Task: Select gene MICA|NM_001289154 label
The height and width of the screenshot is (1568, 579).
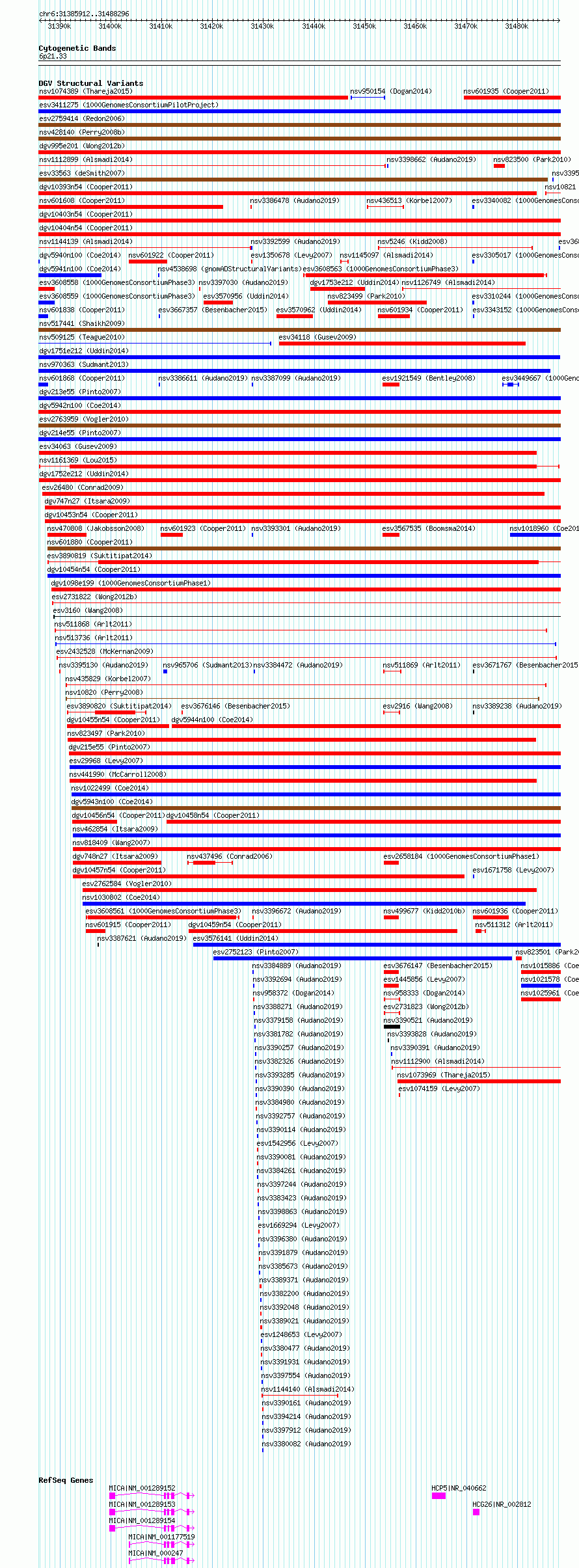Action: click(142, 1521)
